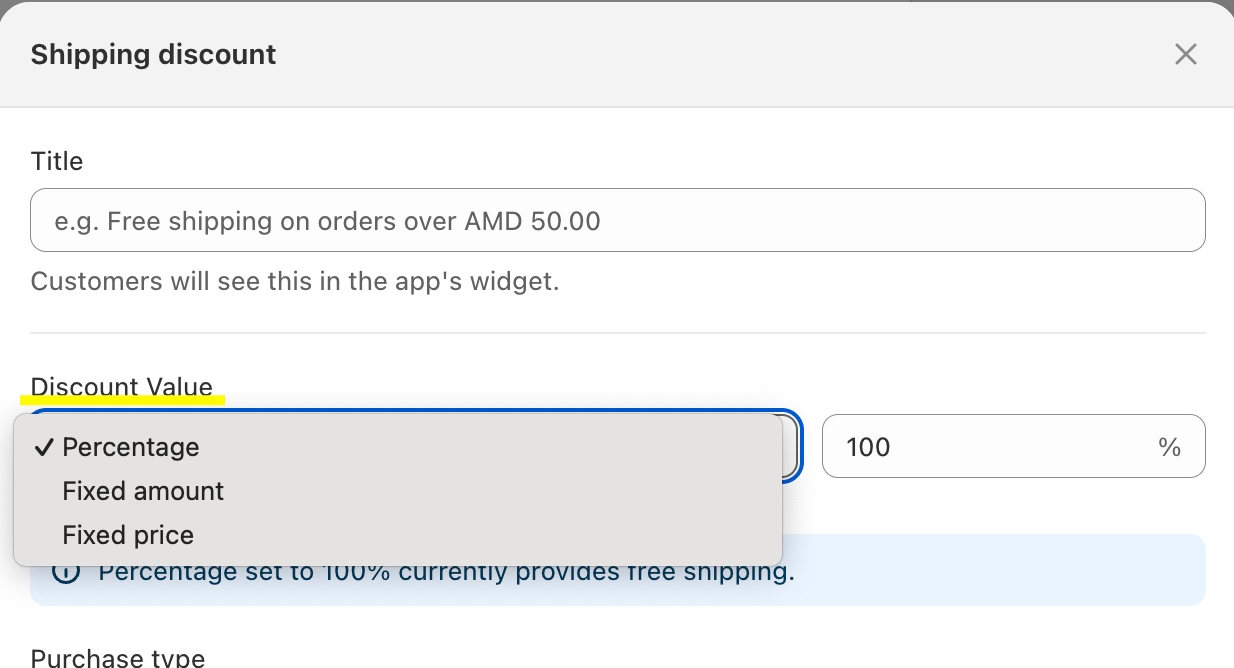Click the blue info banner's empty right side

(x=1000, y=573)
